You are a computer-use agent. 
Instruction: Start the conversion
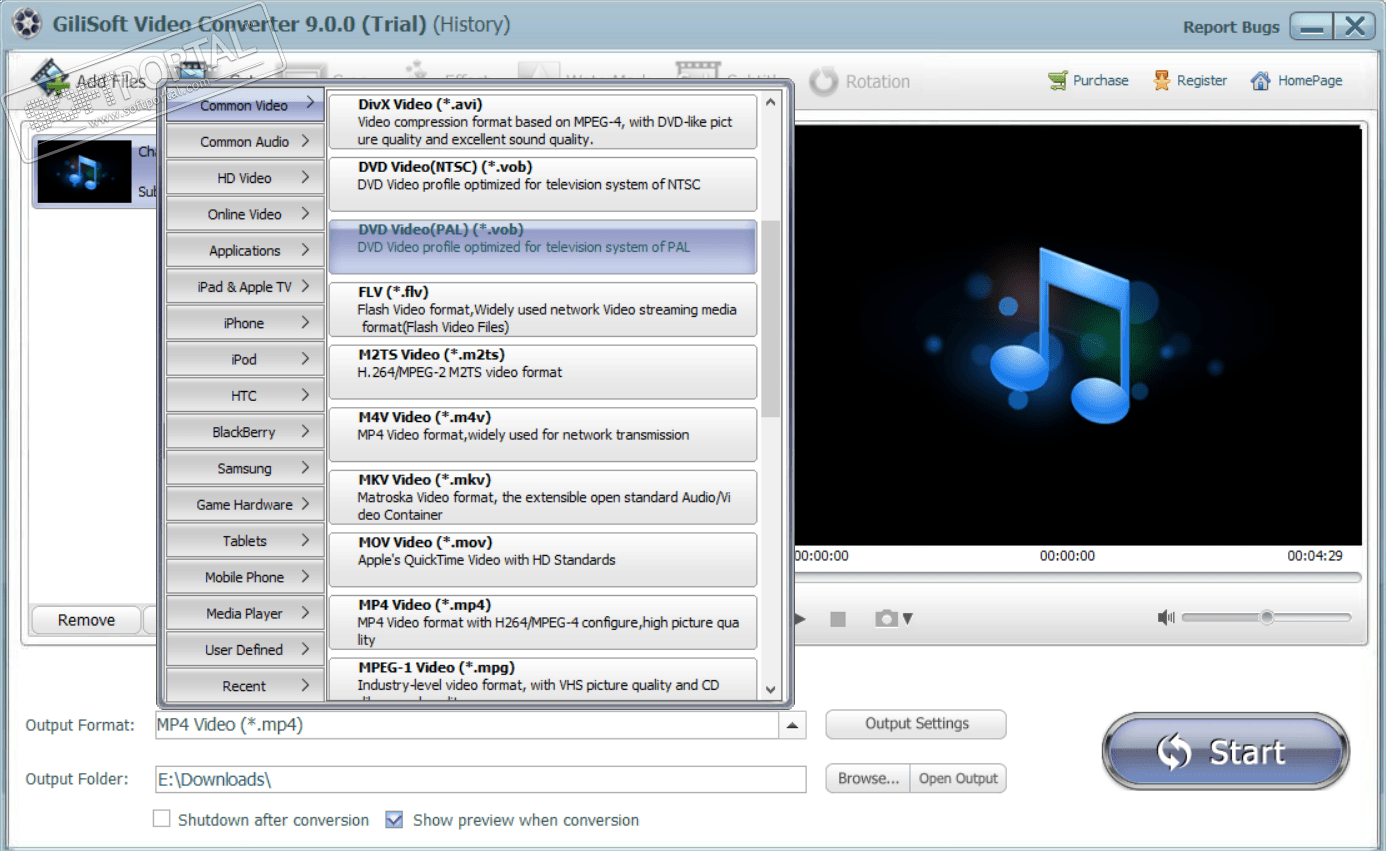(1226, 752)
